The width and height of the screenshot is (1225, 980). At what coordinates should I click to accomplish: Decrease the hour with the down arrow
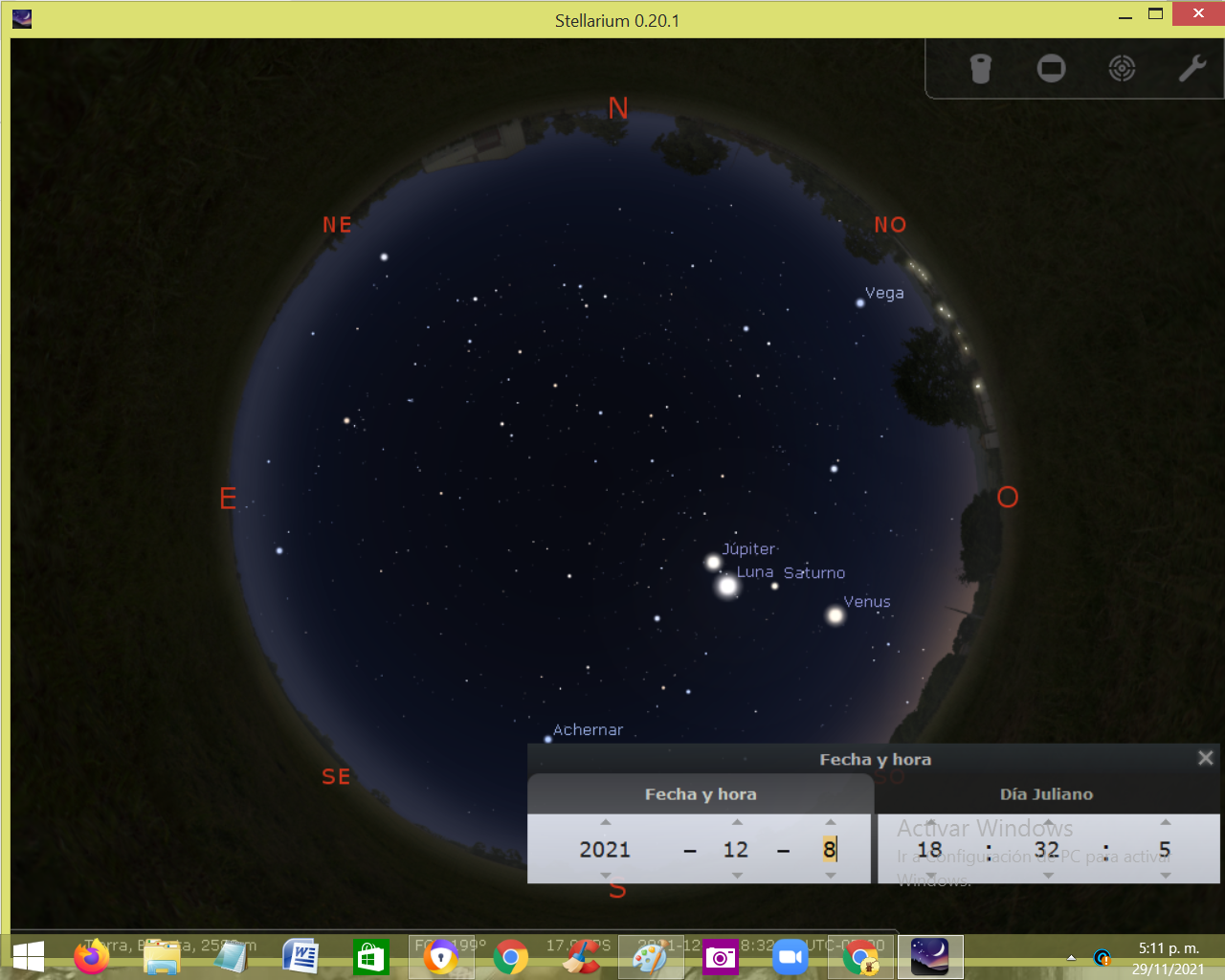coord(930,876)
